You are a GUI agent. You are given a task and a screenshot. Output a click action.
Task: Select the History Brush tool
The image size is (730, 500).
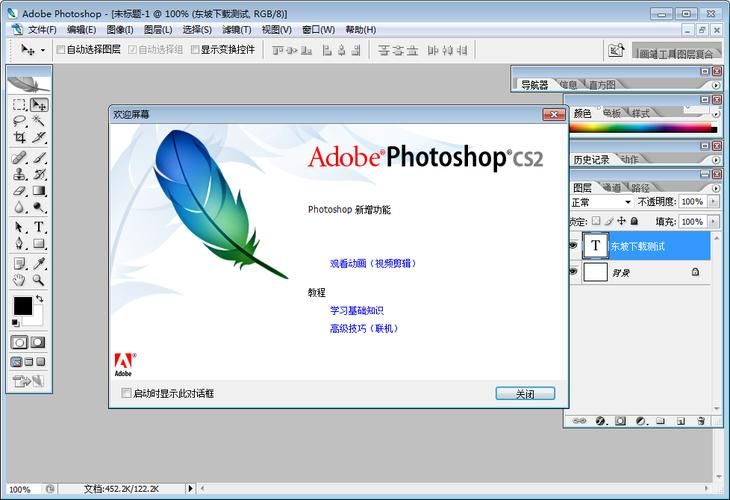(39, 174)
